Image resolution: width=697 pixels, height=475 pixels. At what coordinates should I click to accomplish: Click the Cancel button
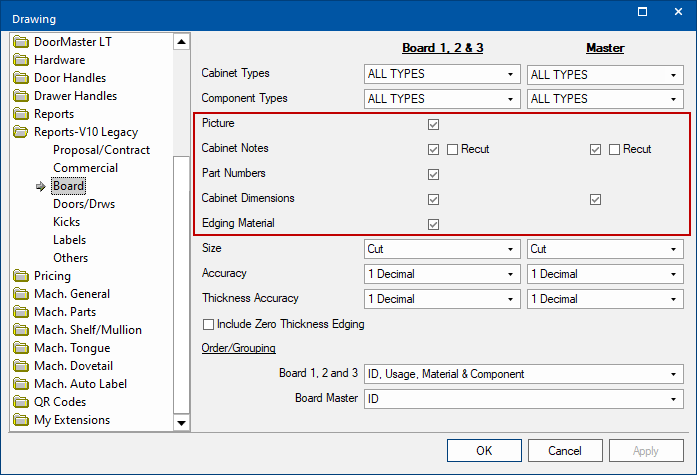565,451
